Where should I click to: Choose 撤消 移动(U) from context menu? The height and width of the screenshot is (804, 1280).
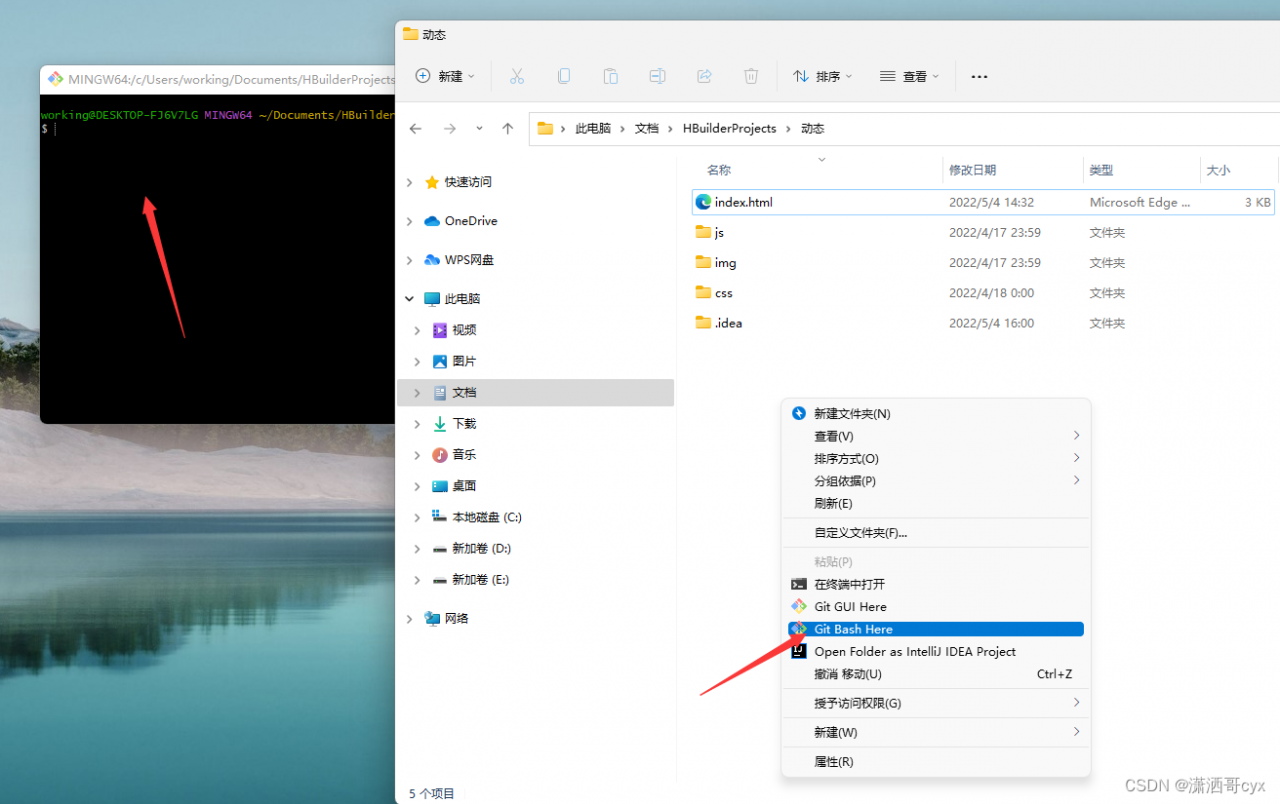pos(936,674)
